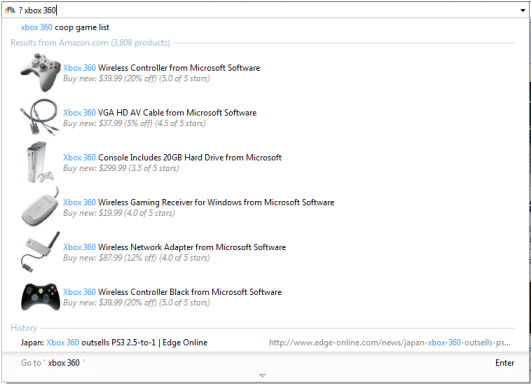Open Xbox 360 VGA HD AV Cable result
The image size is (531, 386).
160,112
